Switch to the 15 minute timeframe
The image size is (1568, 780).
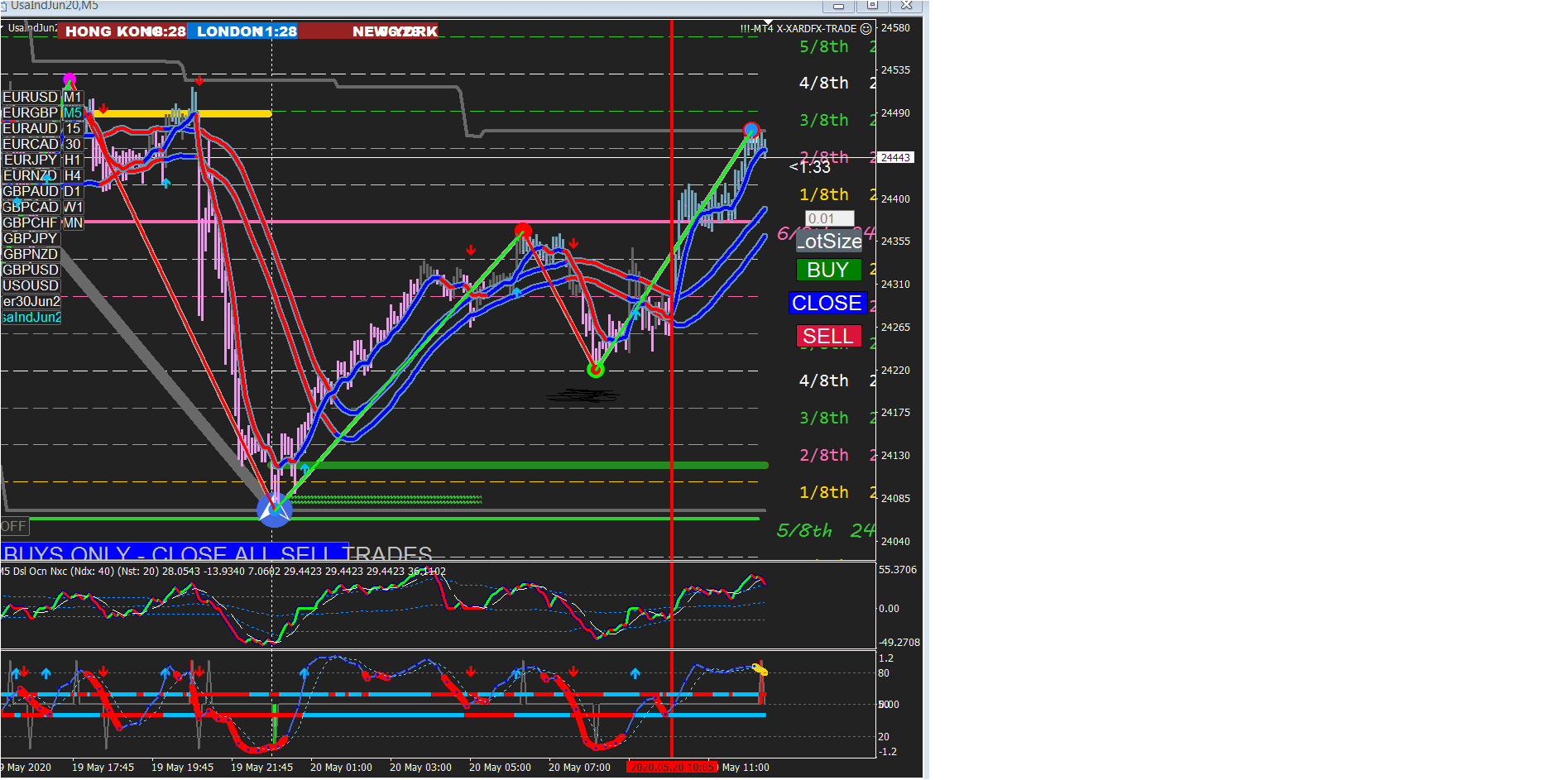[x=73, y=128]
